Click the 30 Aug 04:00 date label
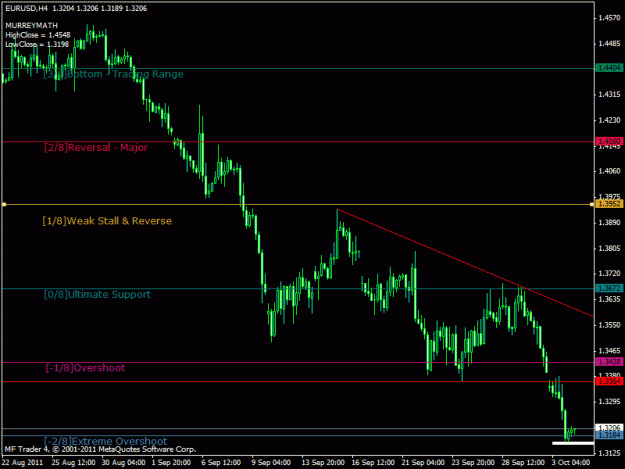Screen dimensions: 625x469 [124, 463]
